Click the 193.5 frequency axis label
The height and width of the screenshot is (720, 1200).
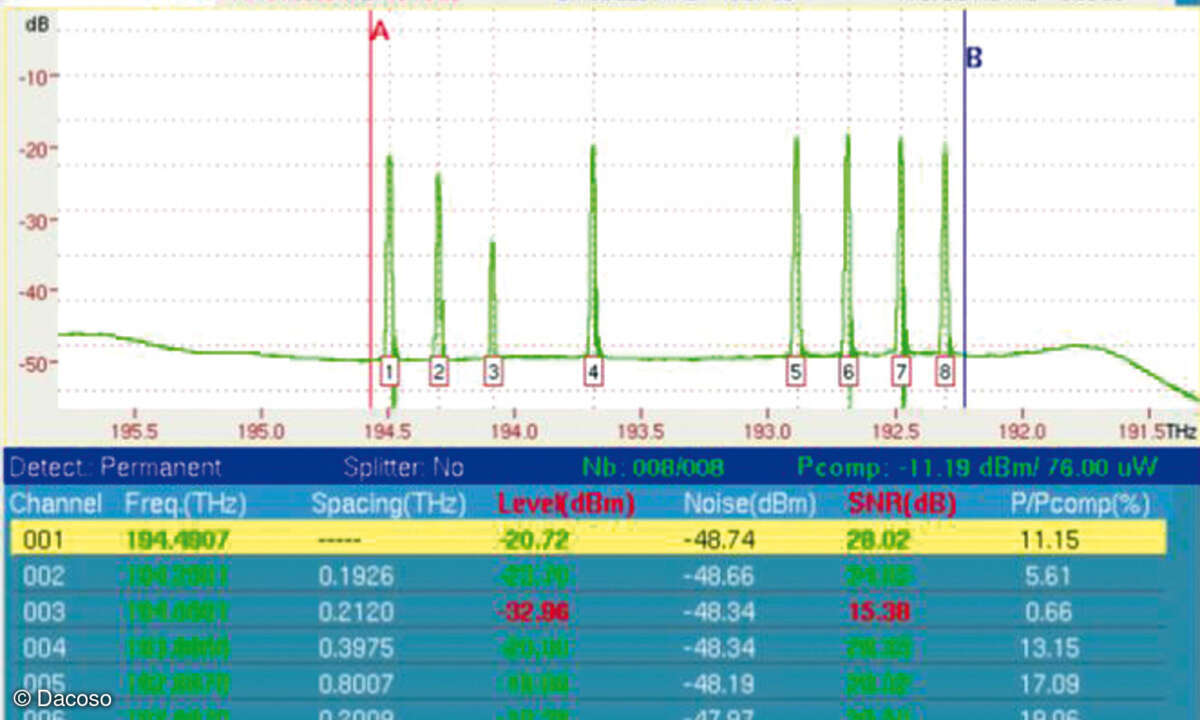point(642,432)
